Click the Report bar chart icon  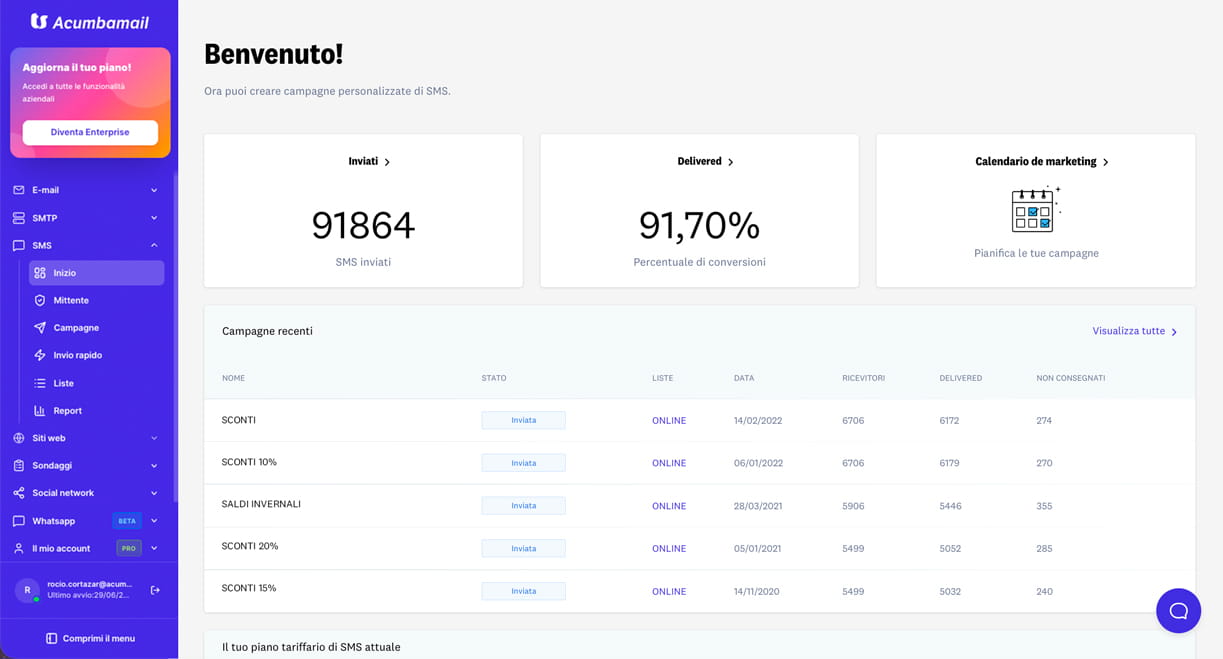point(40,410)
